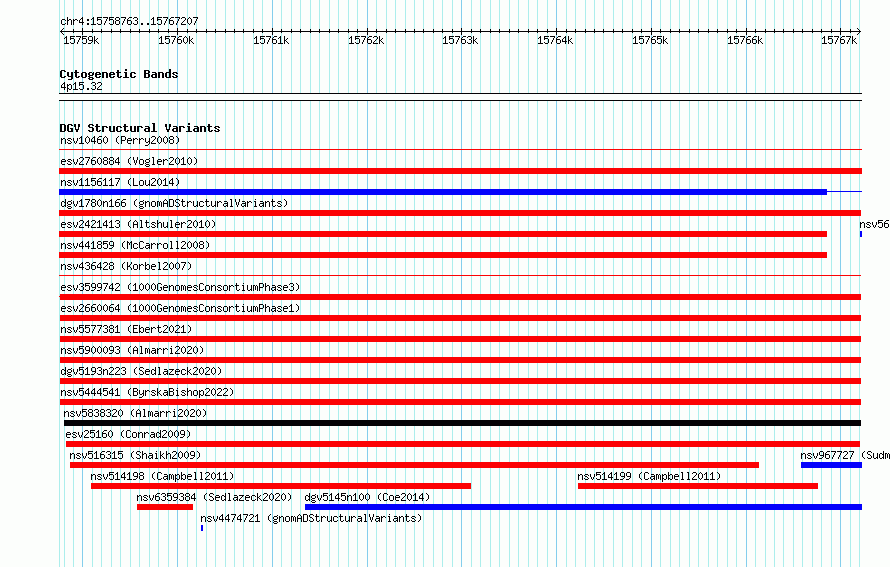The height and width of the screenshot is (567, 890).
Task: Click the Cytogenetic Bands track title
Action: tap(119, 74)
